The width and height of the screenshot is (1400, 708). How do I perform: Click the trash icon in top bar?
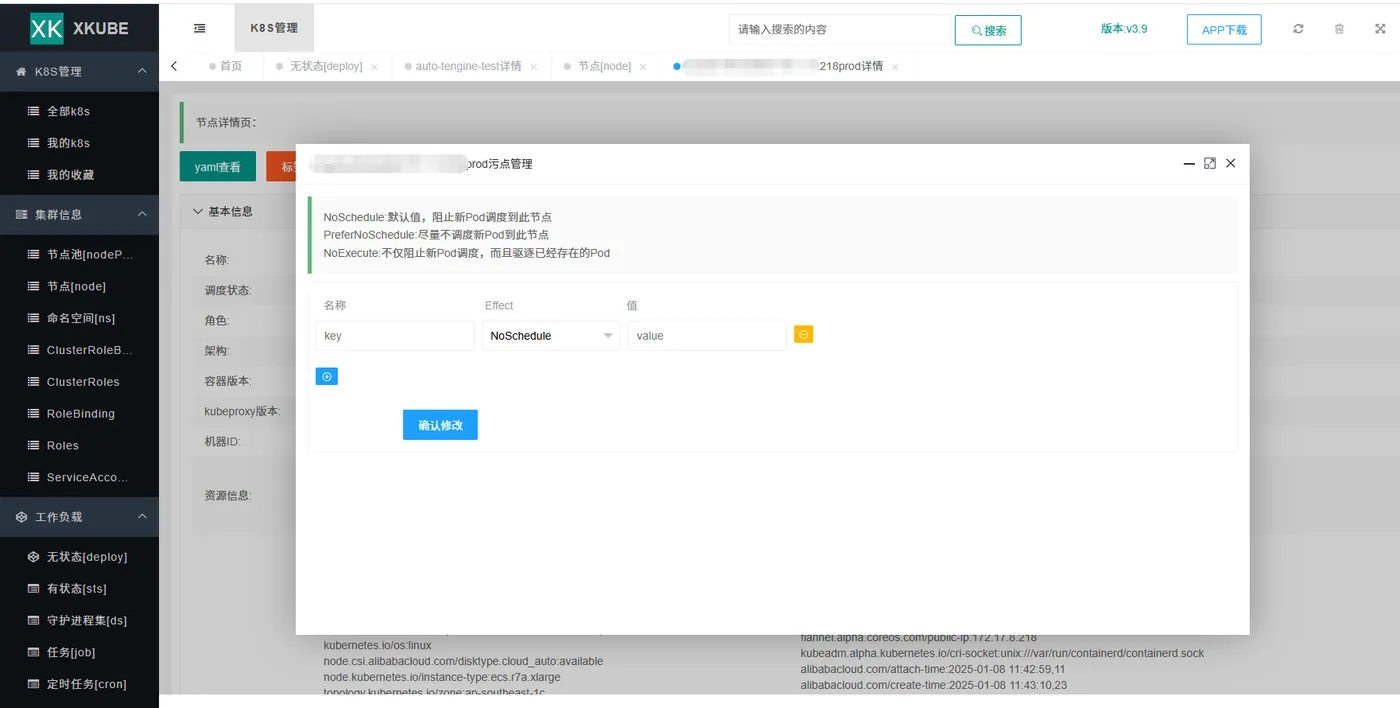tap(1339, 29)
